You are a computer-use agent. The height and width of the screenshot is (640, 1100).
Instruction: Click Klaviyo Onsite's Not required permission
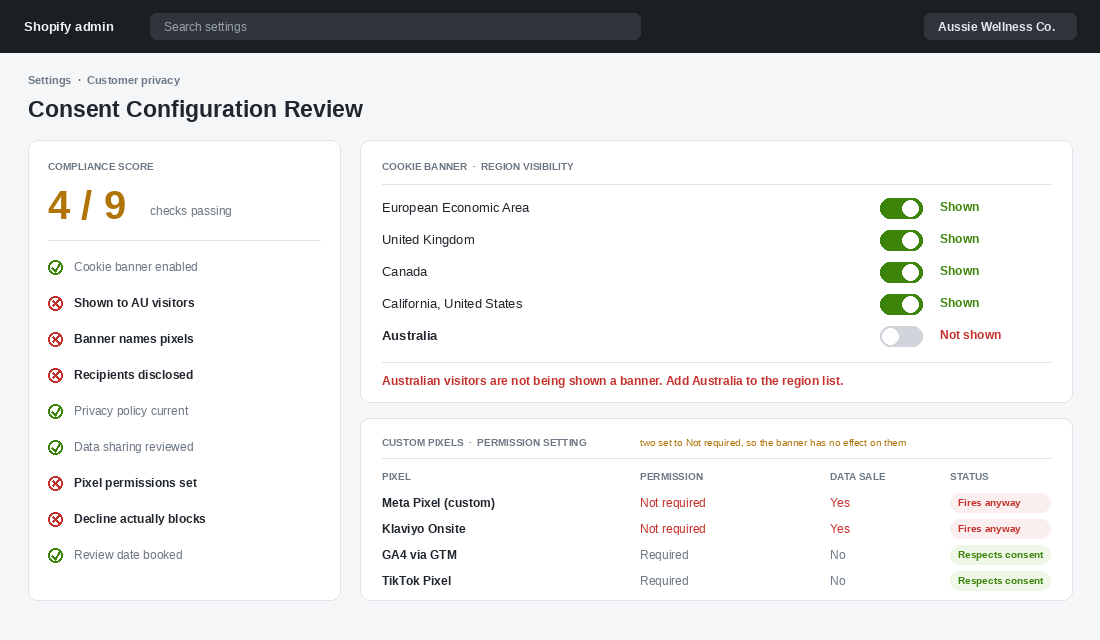click(x=673, y=528)
